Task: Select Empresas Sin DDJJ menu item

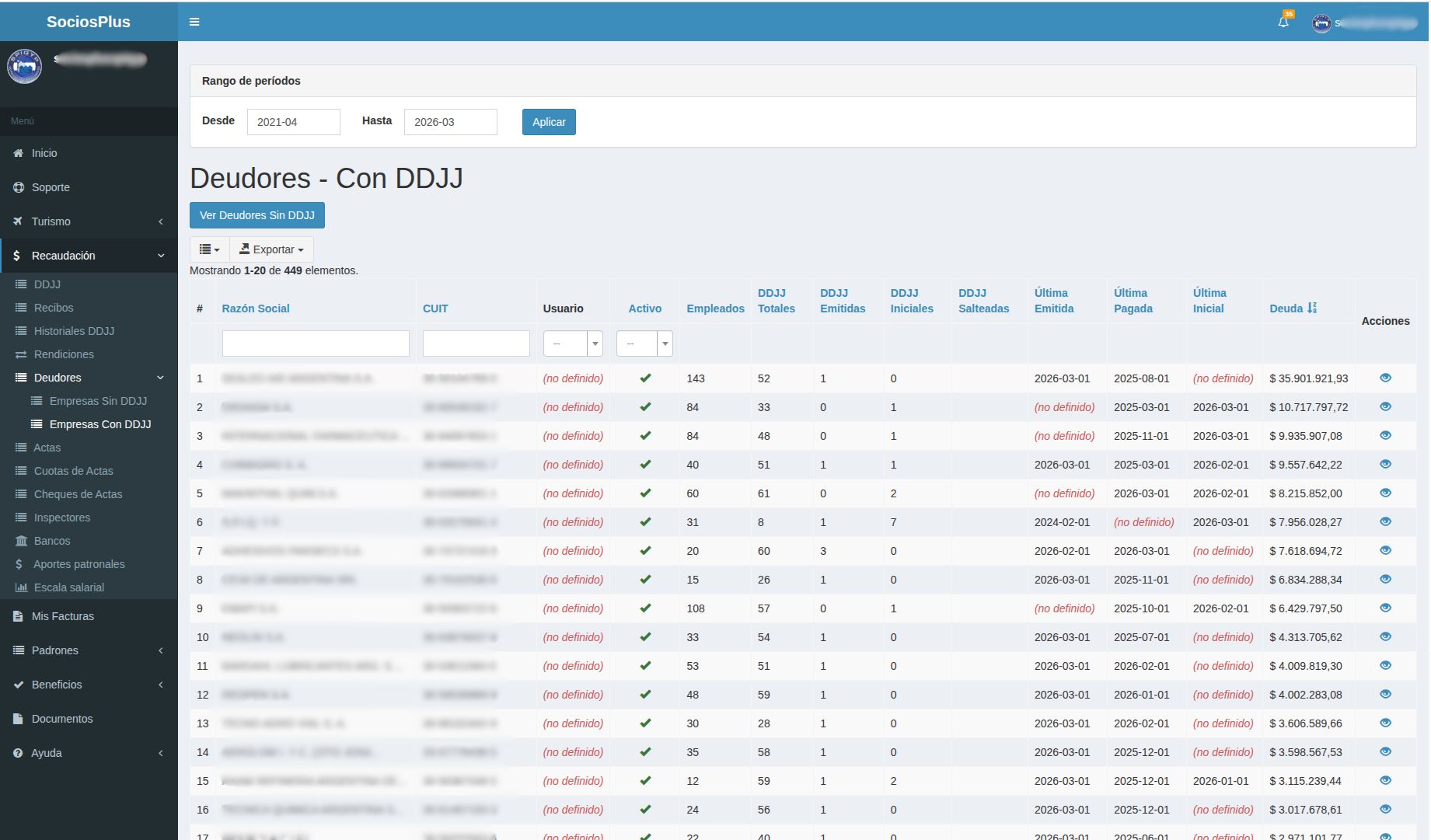Action: pos(98,401)
